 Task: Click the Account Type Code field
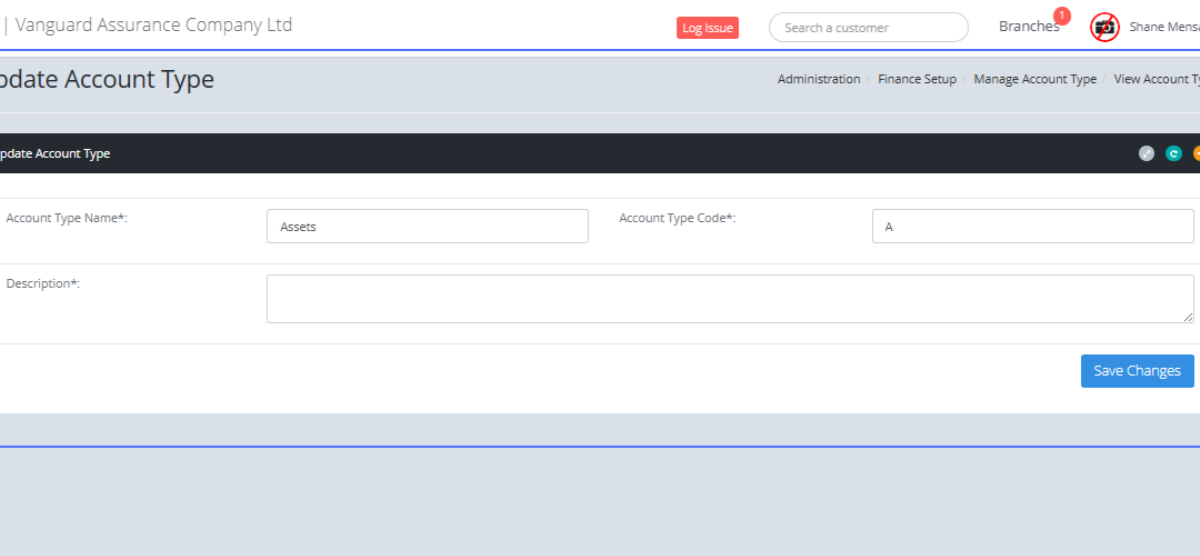1032,227
